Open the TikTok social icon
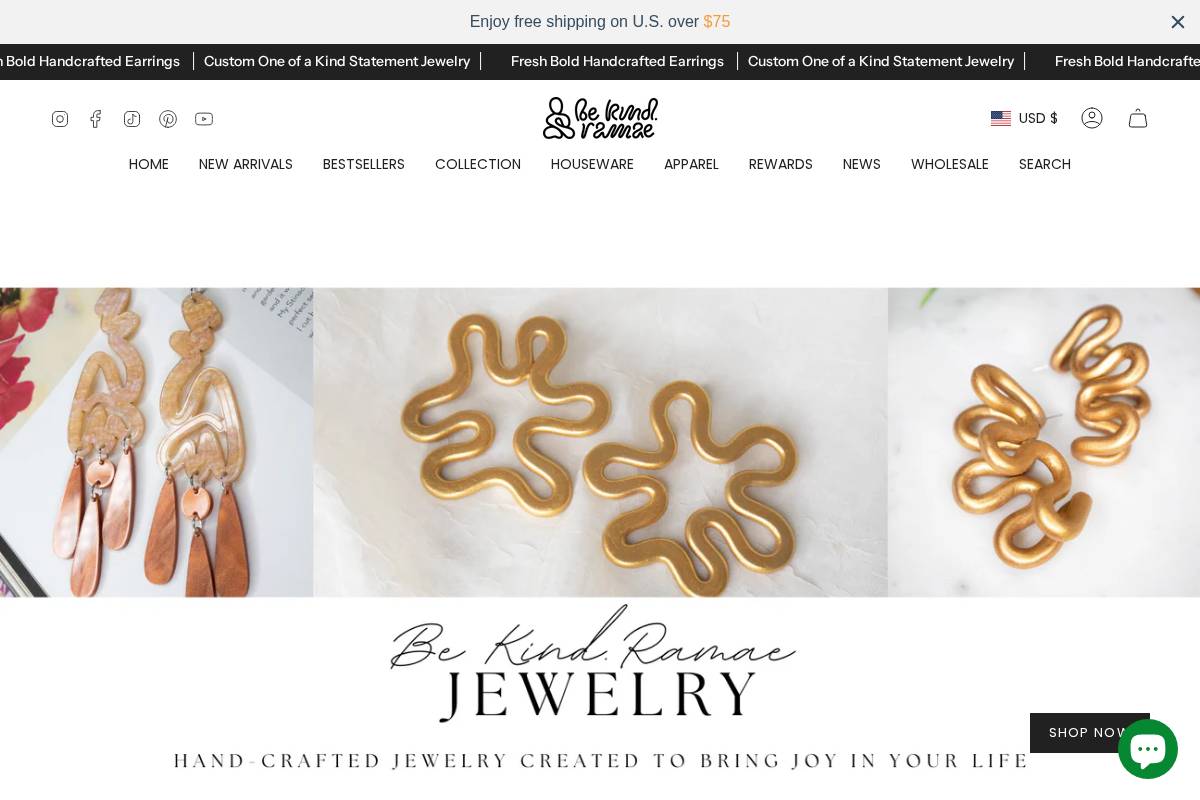 pyautogui.click(x=132, y=119)
